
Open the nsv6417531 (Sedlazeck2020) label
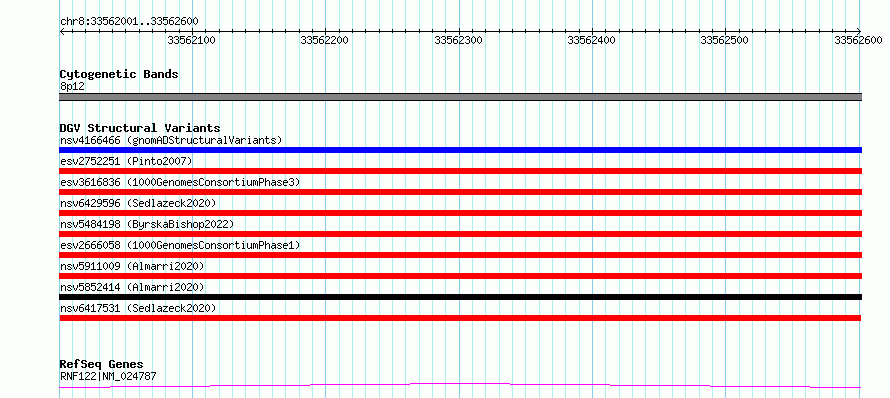[138, 308]
